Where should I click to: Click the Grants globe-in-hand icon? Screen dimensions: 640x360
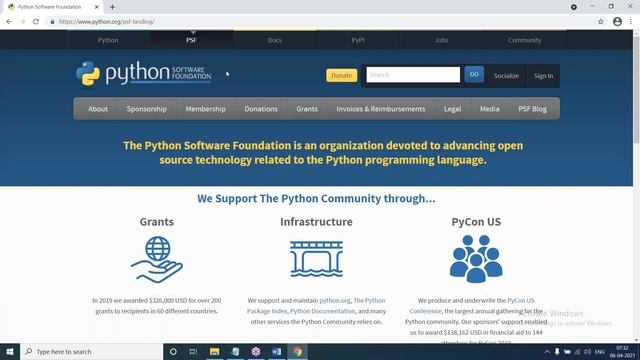tap(157, 259)
